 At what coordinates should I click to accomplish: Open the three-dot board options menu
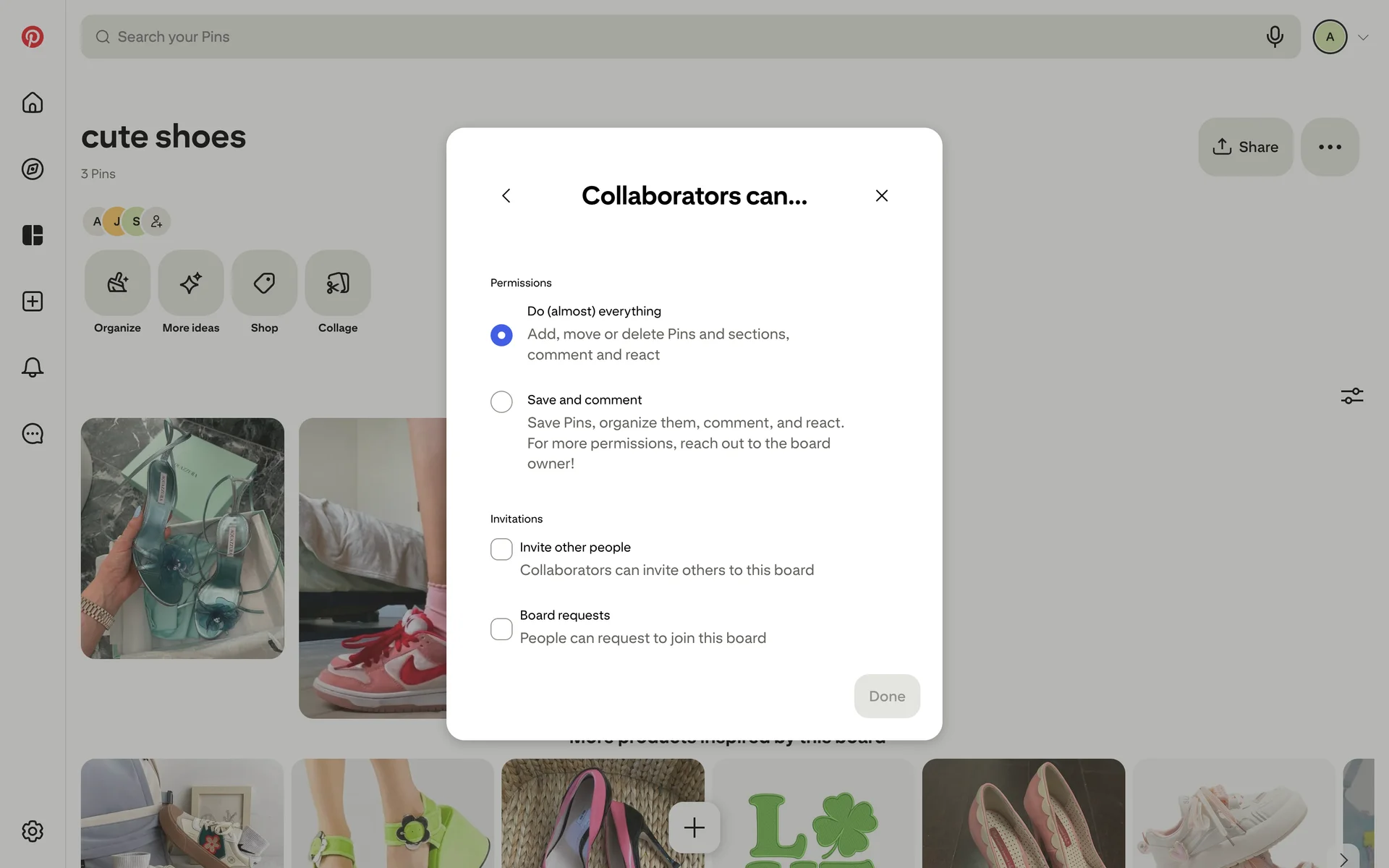1330,147
